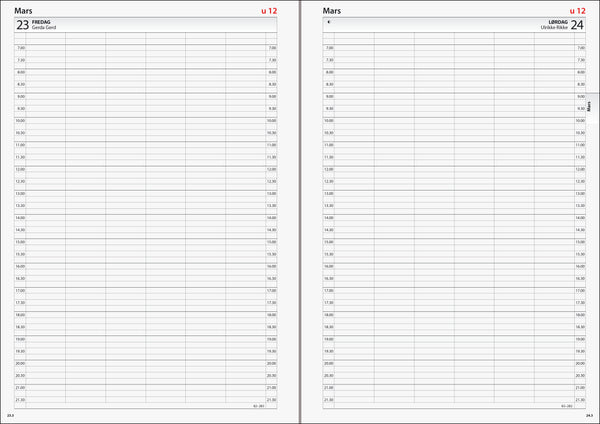Image resolution: width=600 pixels, height=424 pixels.
Task: Click the day count "83-282" at the Saturday page bottom
Action: [x=567, y=406]
